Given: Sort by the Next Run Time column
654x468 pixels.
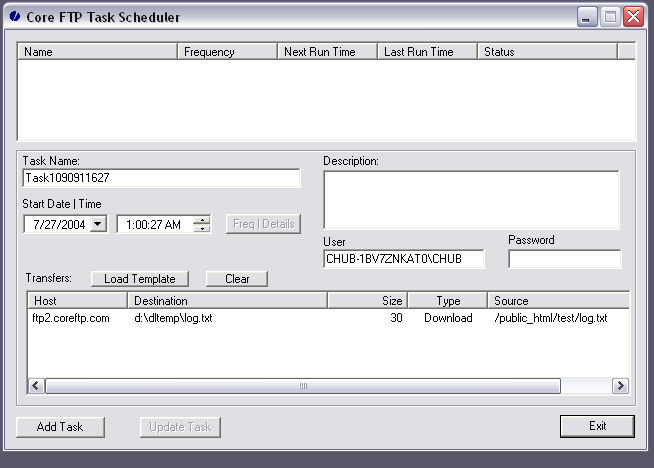Looking at the screenshot, I should coord(327,52).
